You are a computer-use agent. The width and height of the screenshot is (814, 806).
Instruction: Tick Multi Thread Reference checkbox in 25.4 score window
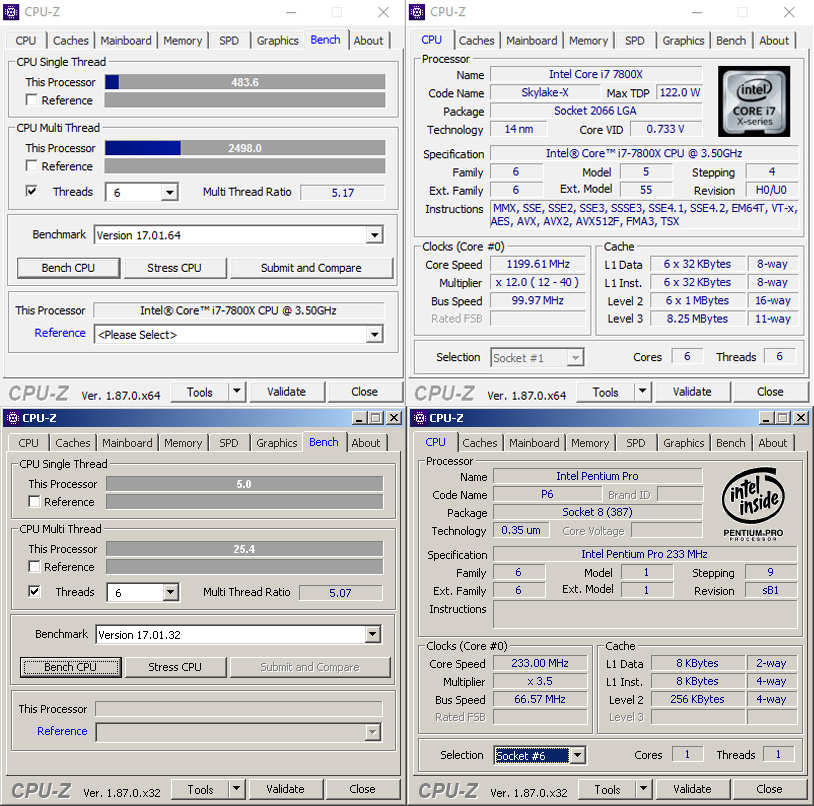pyautogui.click(x=35, y=567)
